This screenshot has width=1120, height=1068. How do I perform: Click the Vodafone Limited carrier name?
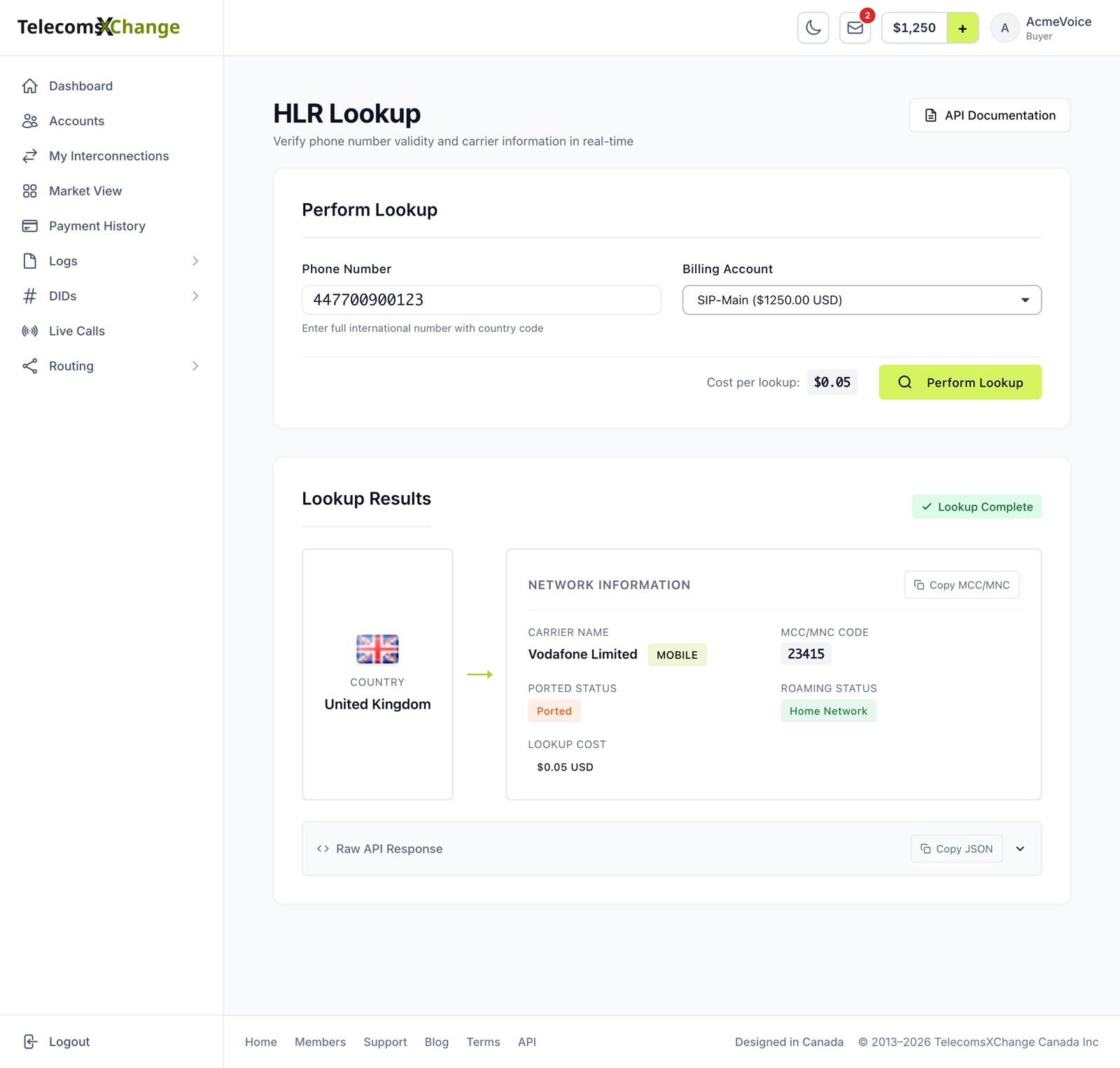point(582,654)
